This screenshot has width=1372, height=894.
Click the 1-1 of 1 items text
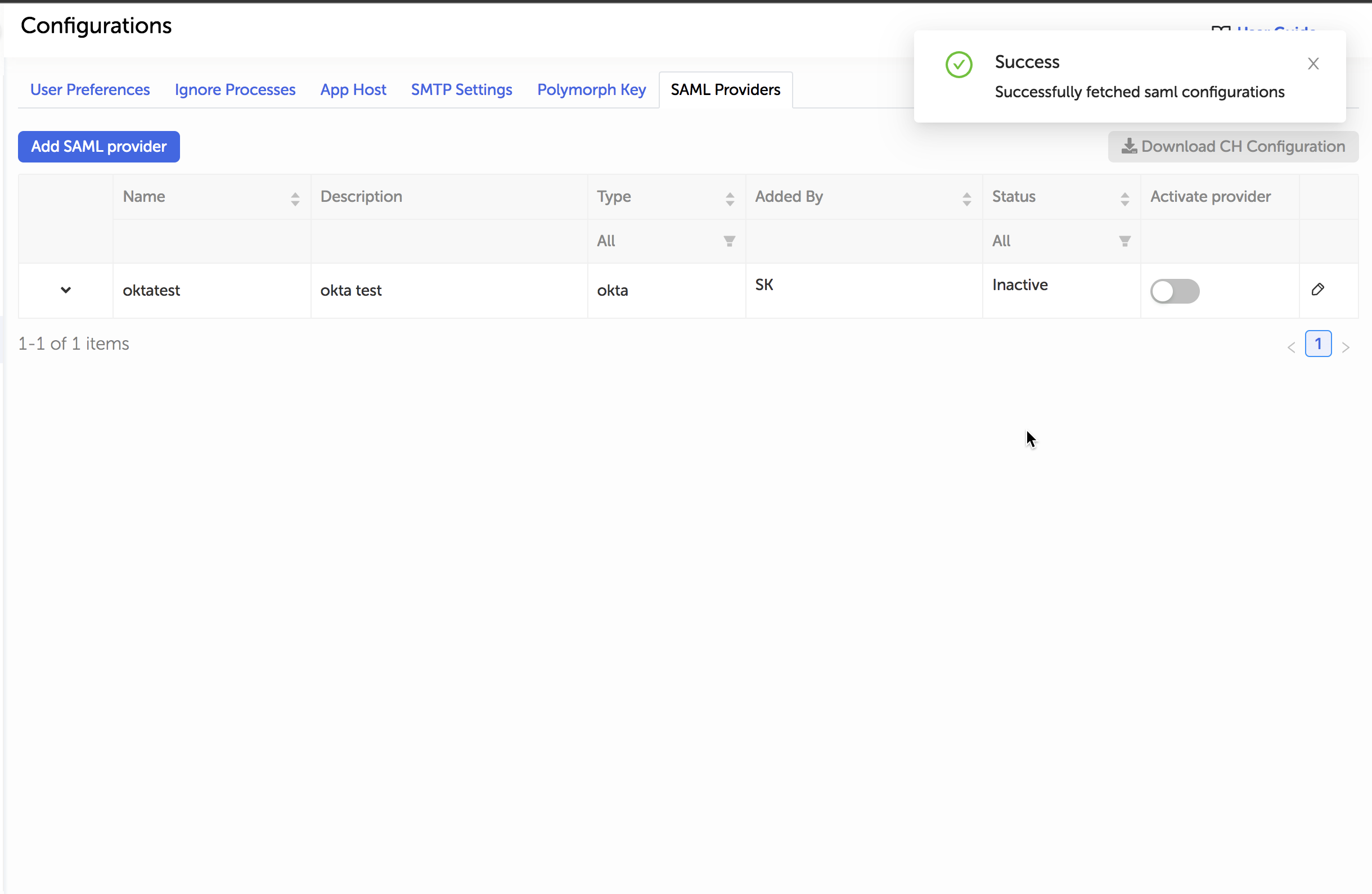coord(73,344)
